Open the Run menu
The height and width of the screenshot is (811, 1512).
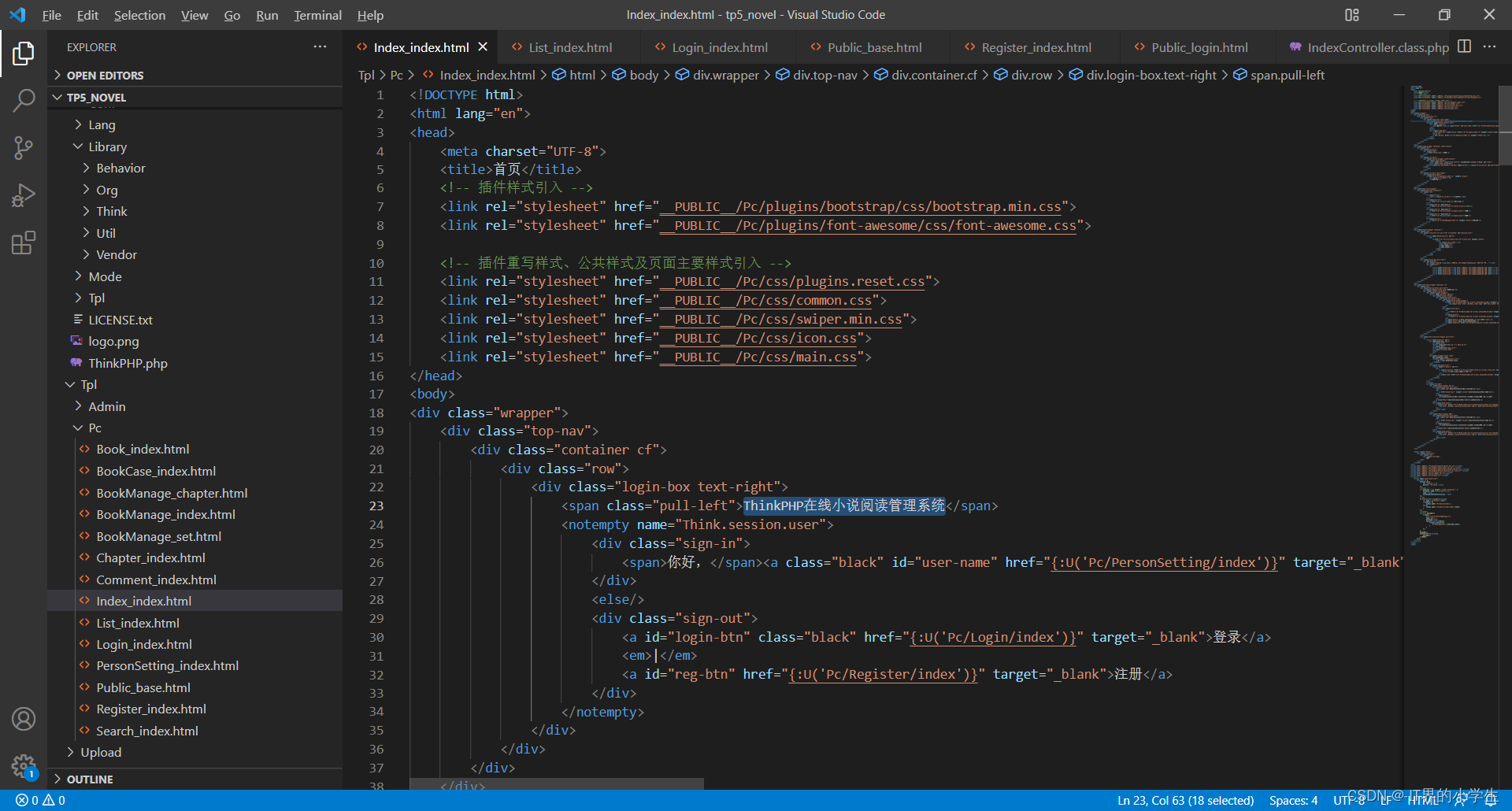[x=267, y=15]
